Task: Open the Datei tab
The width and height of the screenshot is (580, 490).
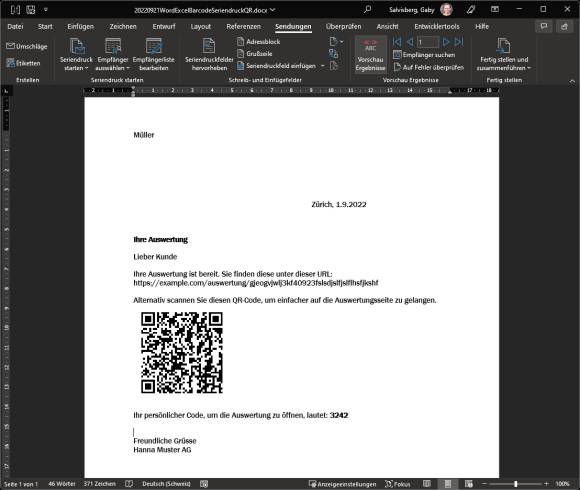Action: [x=15, y=26]
